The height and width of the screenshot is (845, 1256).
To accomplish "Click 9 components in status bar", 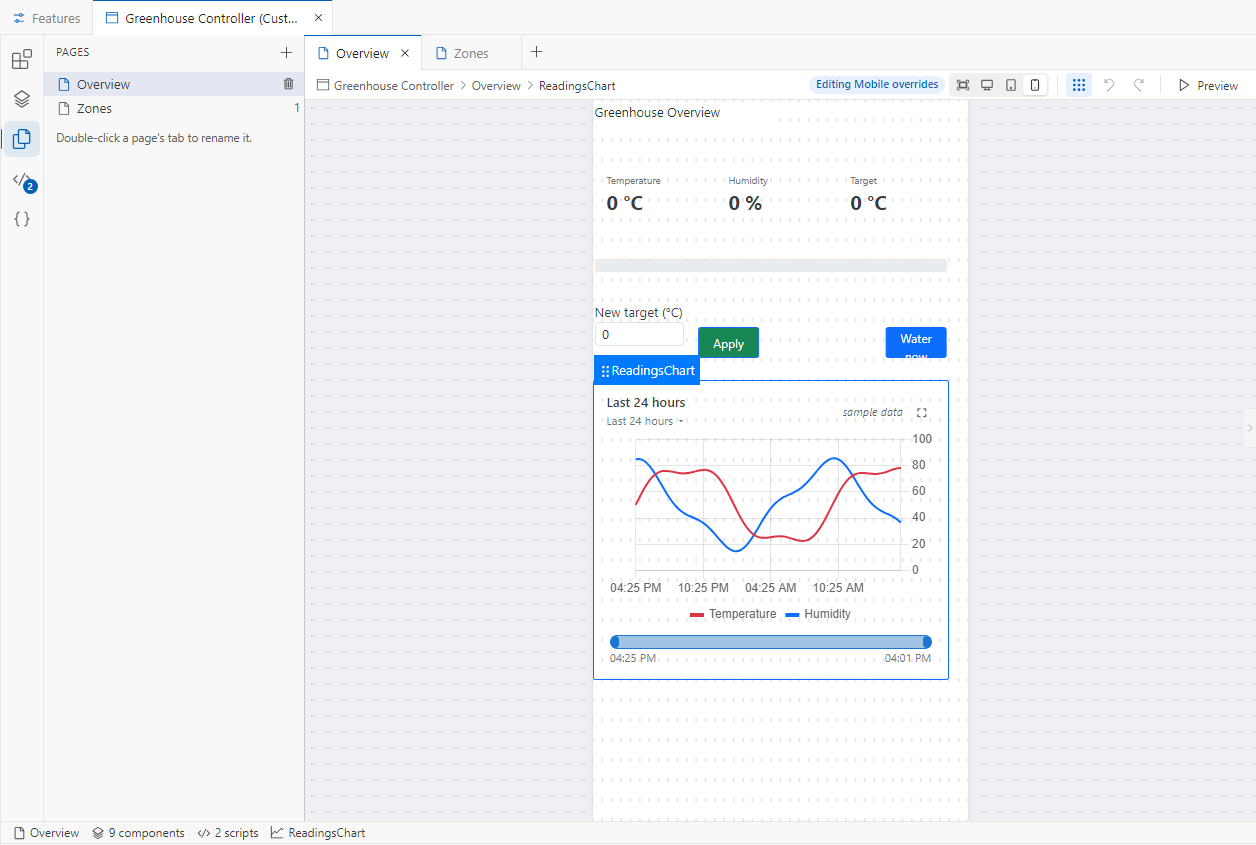I will click(x=139, y=833).
